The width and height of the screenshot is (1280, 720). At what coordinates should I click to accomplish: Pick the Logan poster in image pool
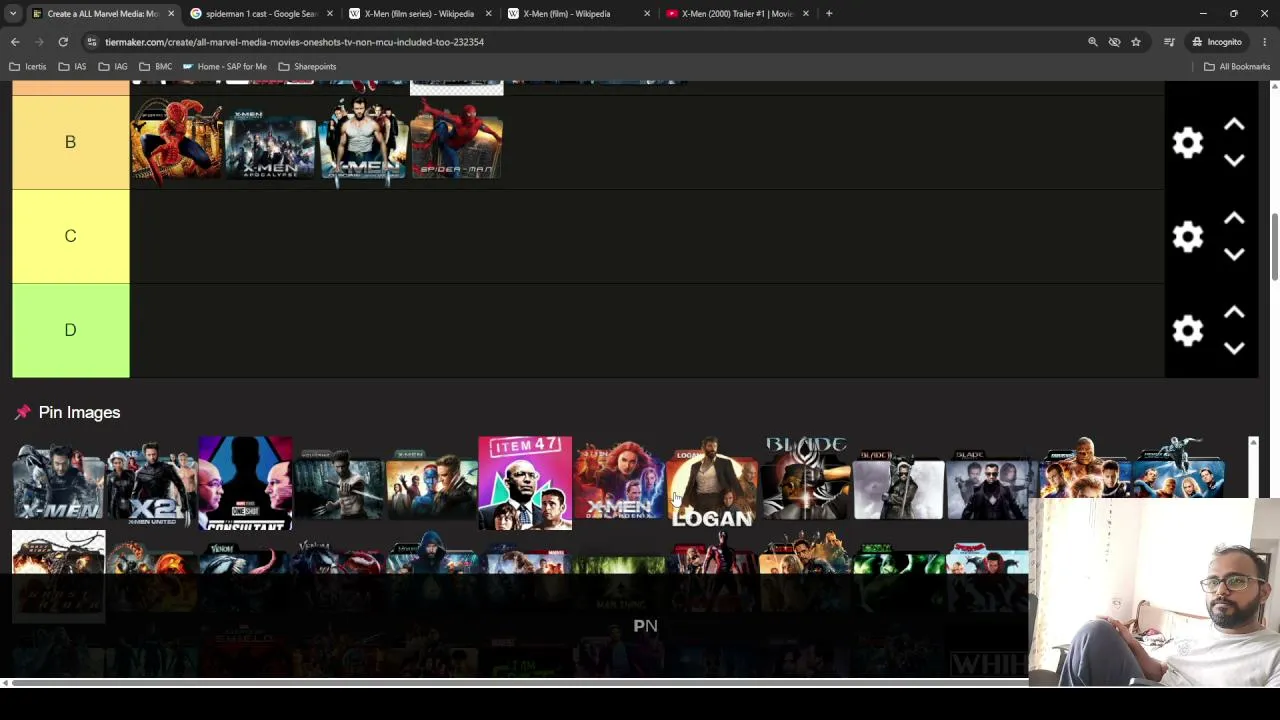click(x=712, y=483)
